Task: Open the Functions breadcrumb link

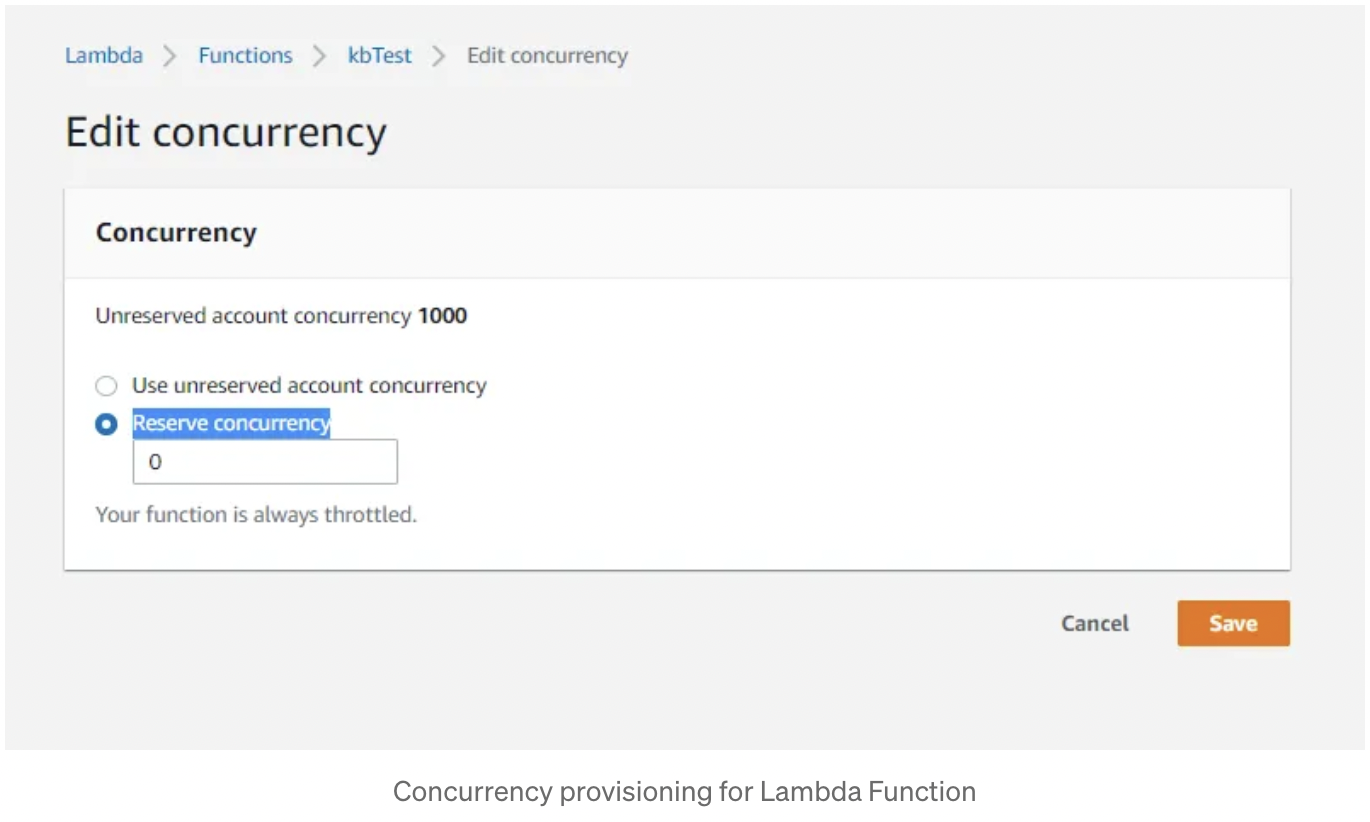Action: [x=245, y=56]
